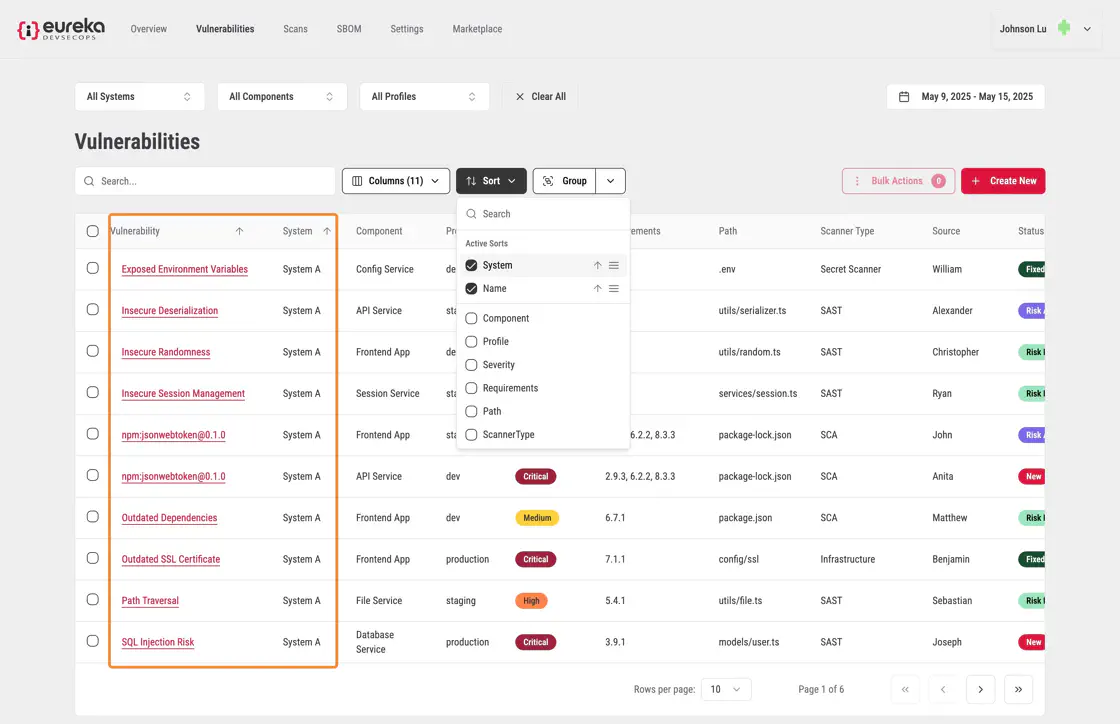The height and width of the screenshot is (724, 1120).
Task: Enable the Severity sort checkbox
Action: click(x=471, y=365)
